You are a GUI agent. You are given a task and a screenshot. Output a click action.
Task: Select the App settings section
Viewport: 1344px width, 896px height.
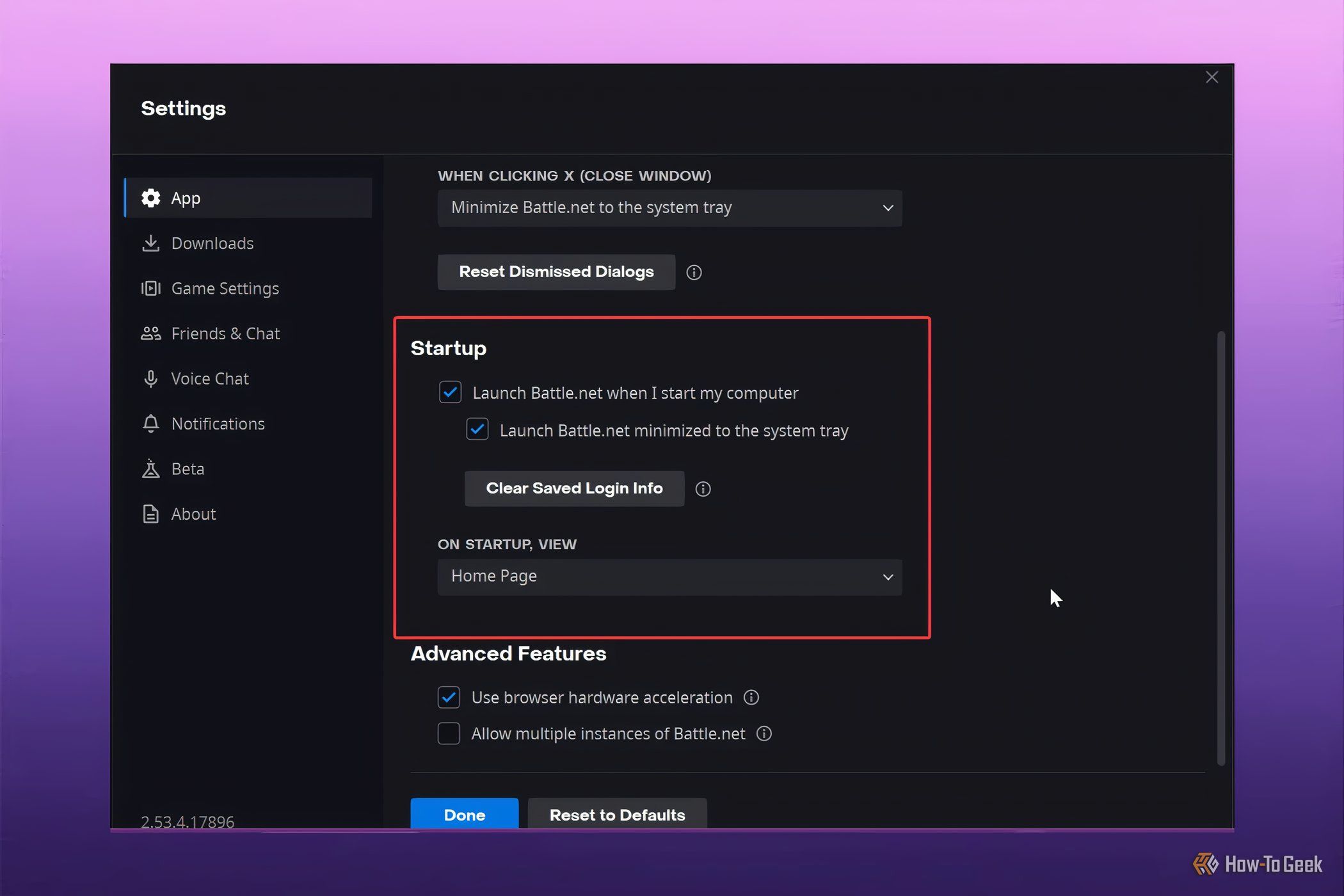[x=248, y=198]
